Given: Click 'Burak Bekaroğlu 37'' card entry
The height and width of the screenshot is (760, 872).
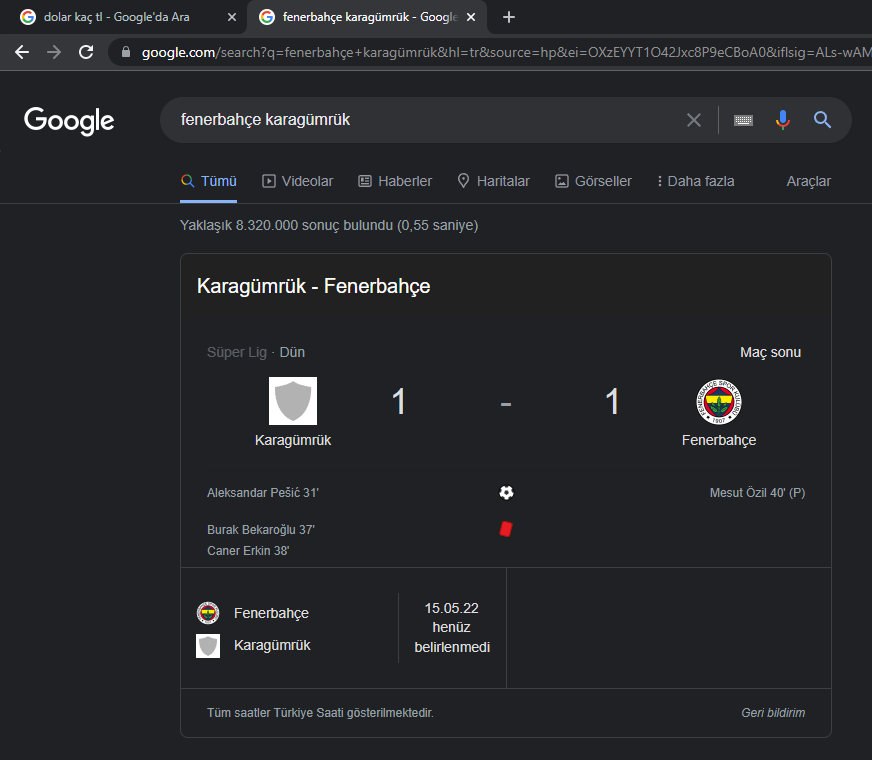Looking at the screenshot, I should (261, 530).
